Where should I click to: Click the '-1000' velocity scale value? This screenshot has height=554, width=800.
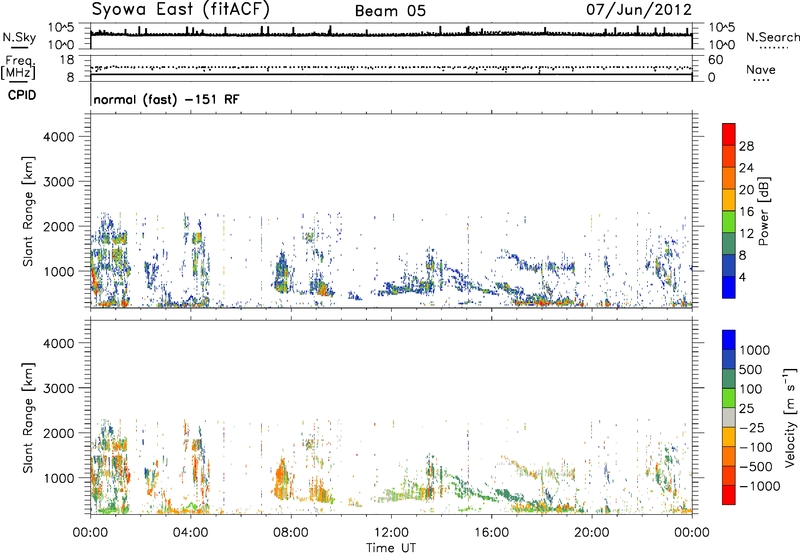tap(759, 486)
